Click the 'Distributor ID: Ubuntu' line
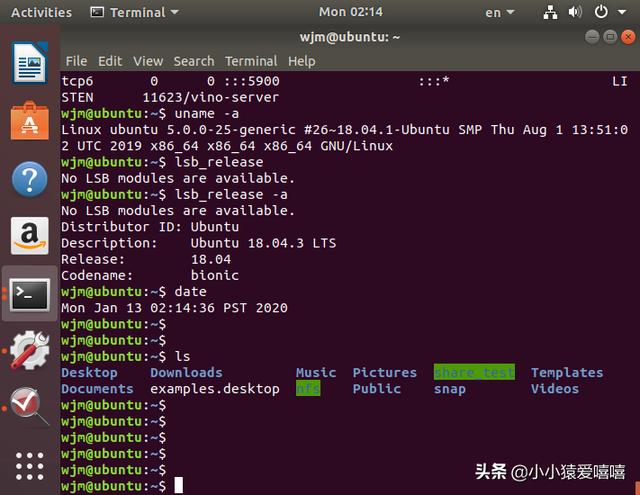 click(x=150, y=227)
